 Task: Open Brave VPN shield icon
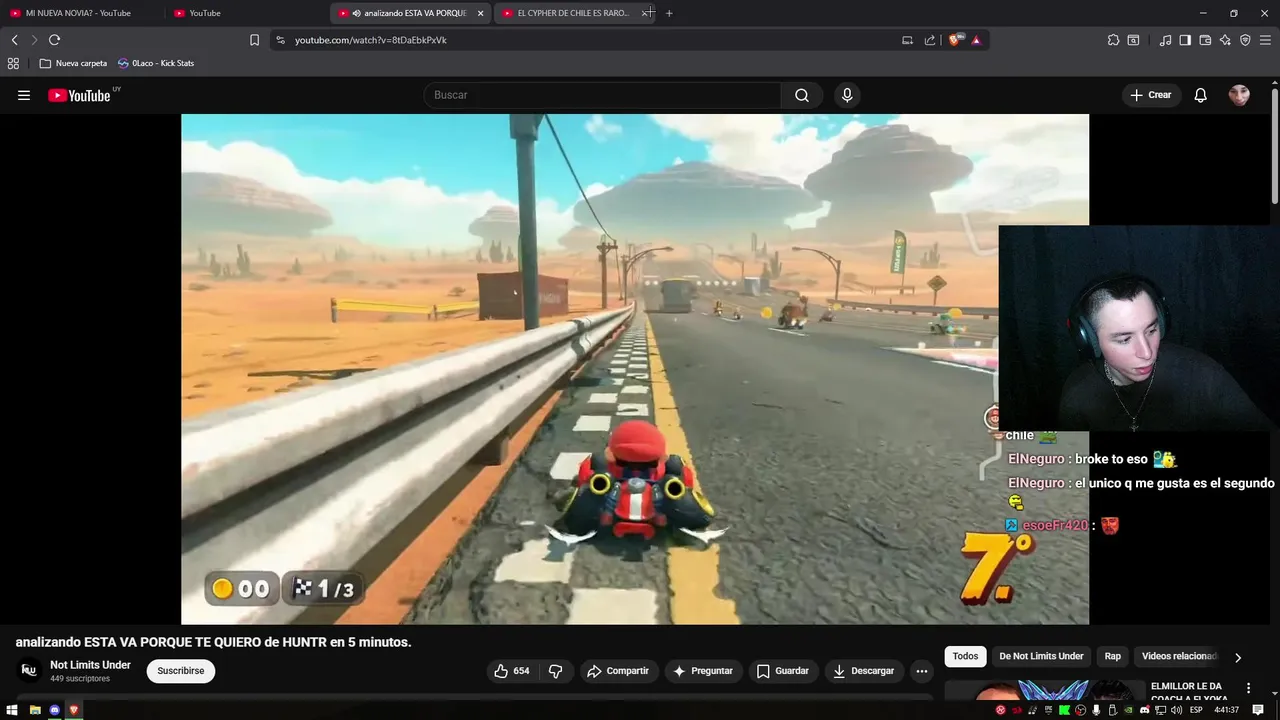point(1245,40)
